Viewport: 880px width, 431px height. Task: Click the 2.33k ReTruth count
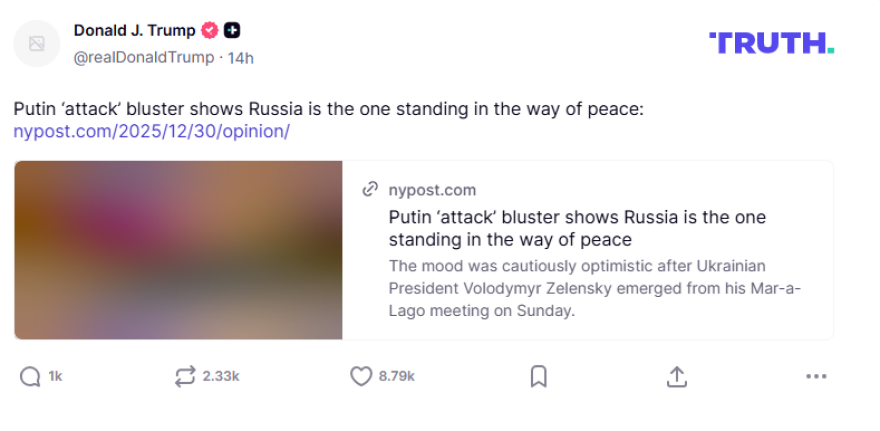pos(220,376)
